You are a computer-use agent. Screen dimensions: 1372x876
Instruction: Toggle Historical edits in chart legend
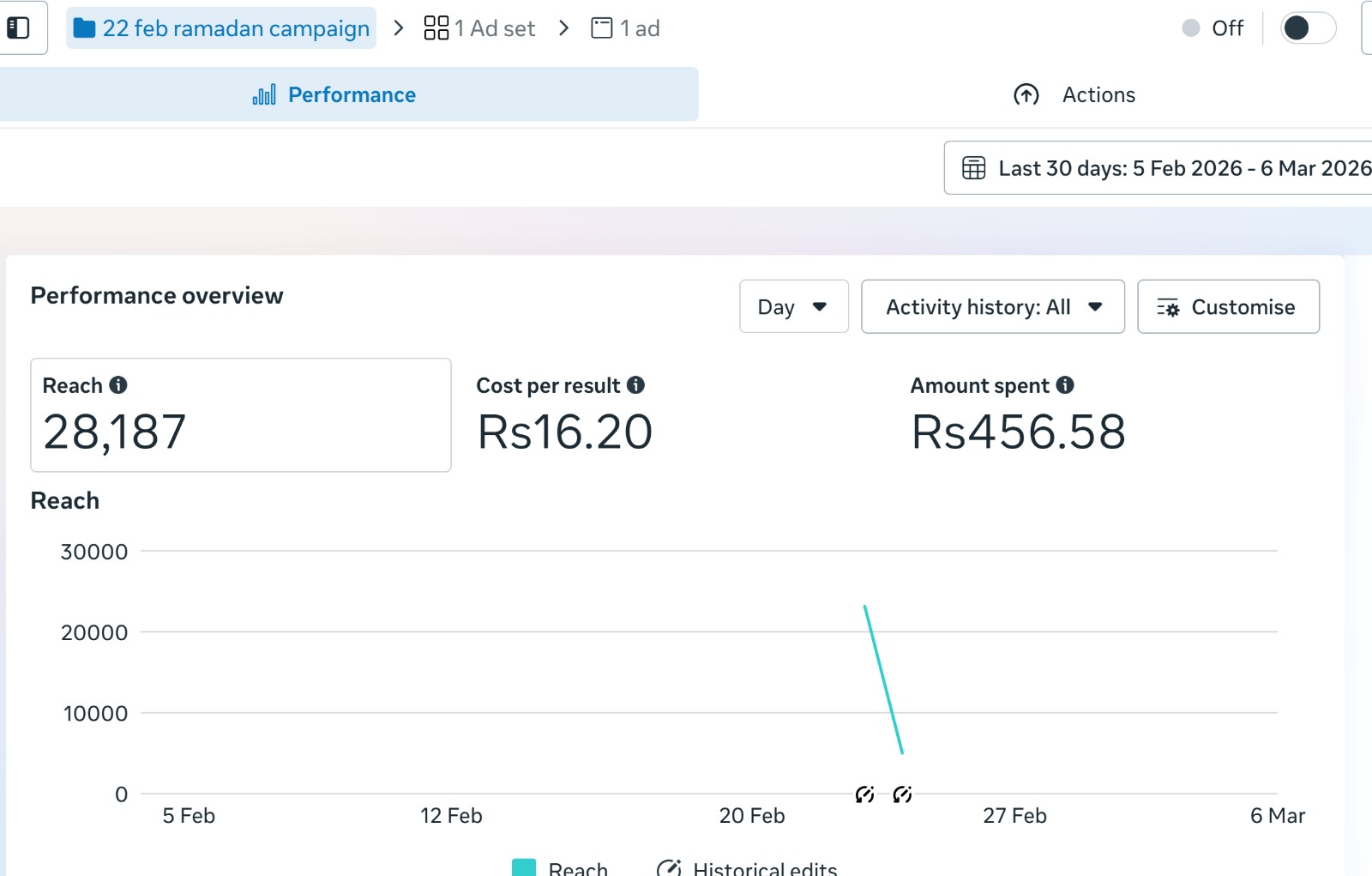coord(746,867)
